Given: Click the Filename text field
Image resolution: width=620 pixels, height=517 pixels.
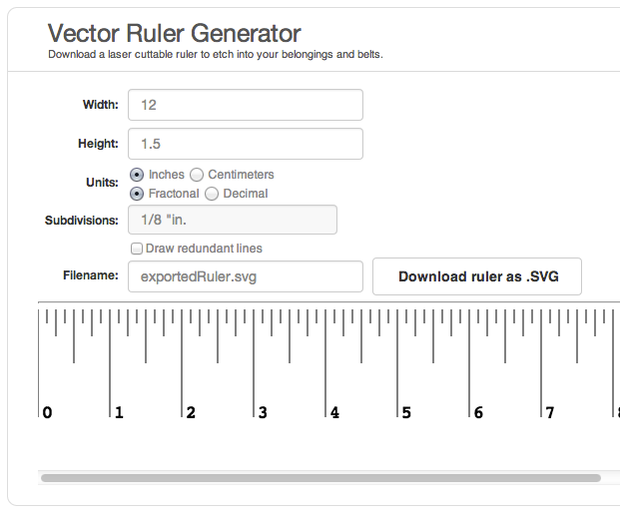Looking at the screenshot, I should tap(245, 277).
